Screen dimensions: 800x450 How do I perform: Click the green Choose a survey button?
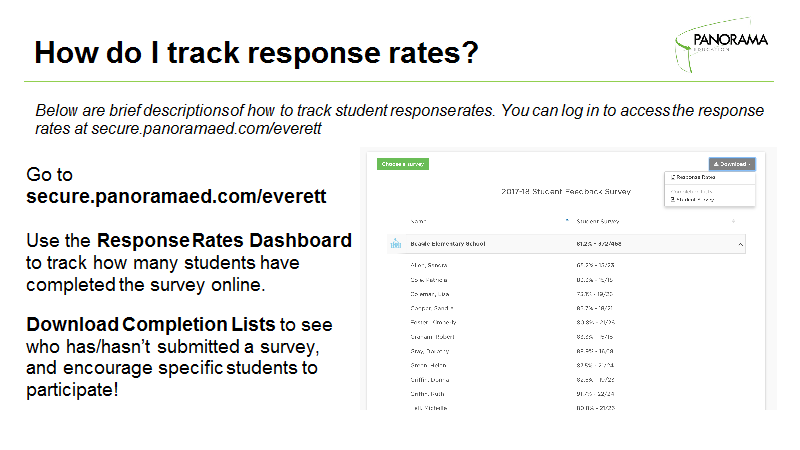tap(403, 164)
